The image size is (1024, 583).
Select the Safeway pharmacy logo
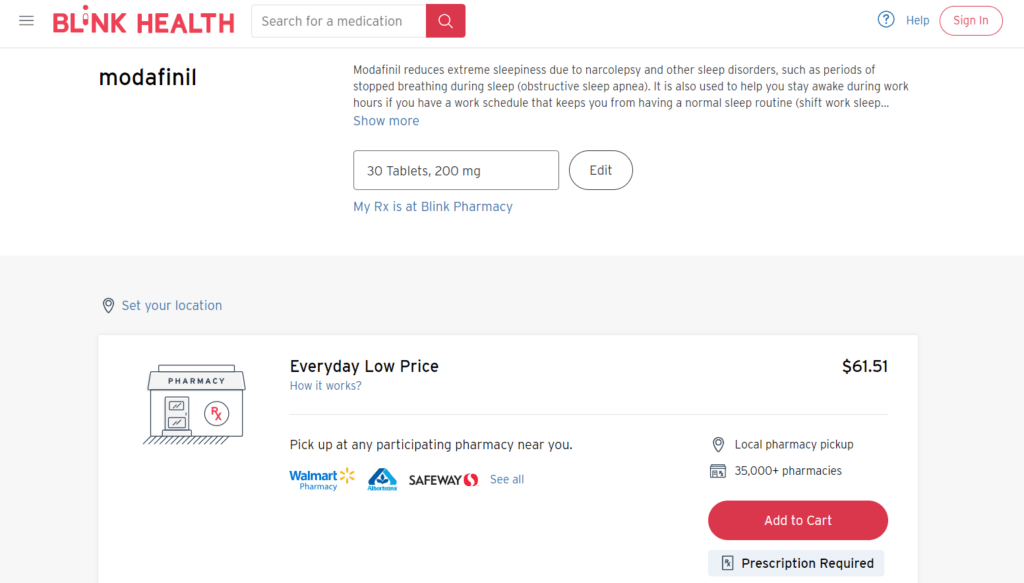click(x=443, y=479)
